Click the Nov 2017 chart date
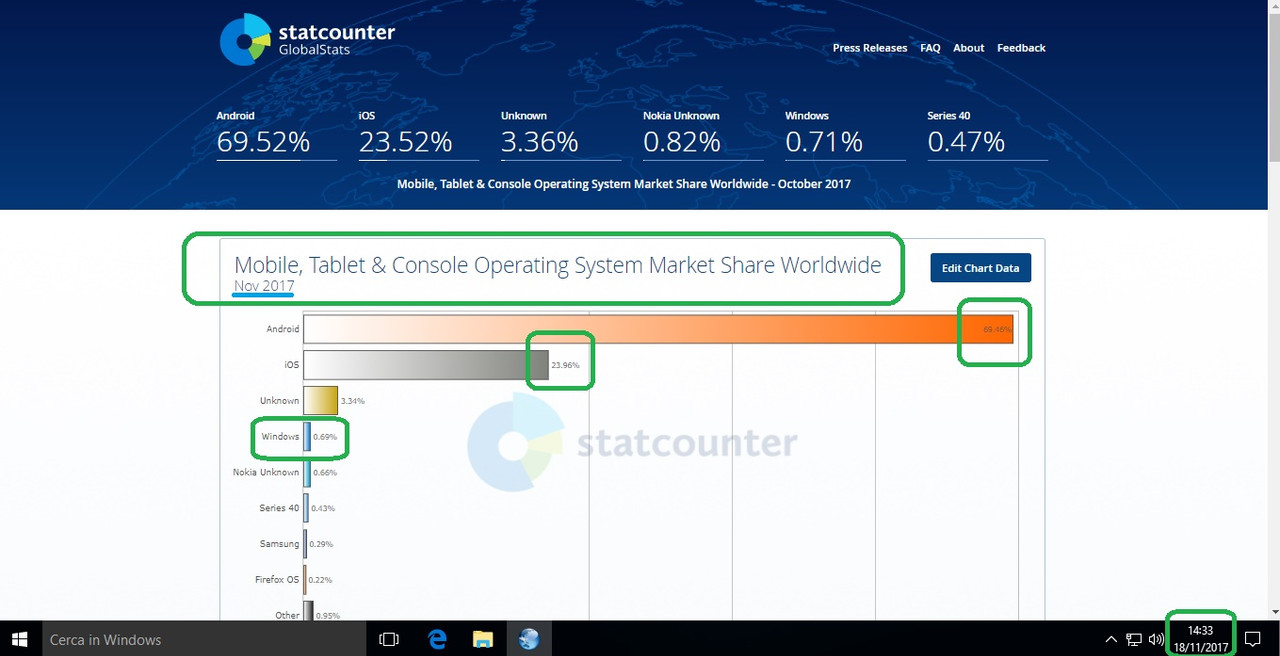This screenshot has width=1280, height=656. [264, 286]
